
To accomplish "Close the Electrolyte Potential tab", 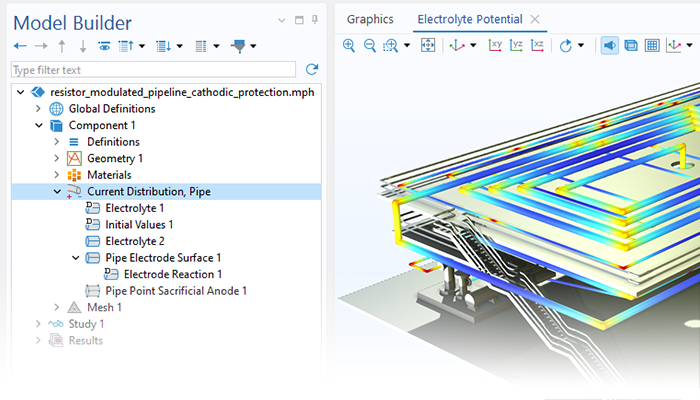I will tap(534, 19).
